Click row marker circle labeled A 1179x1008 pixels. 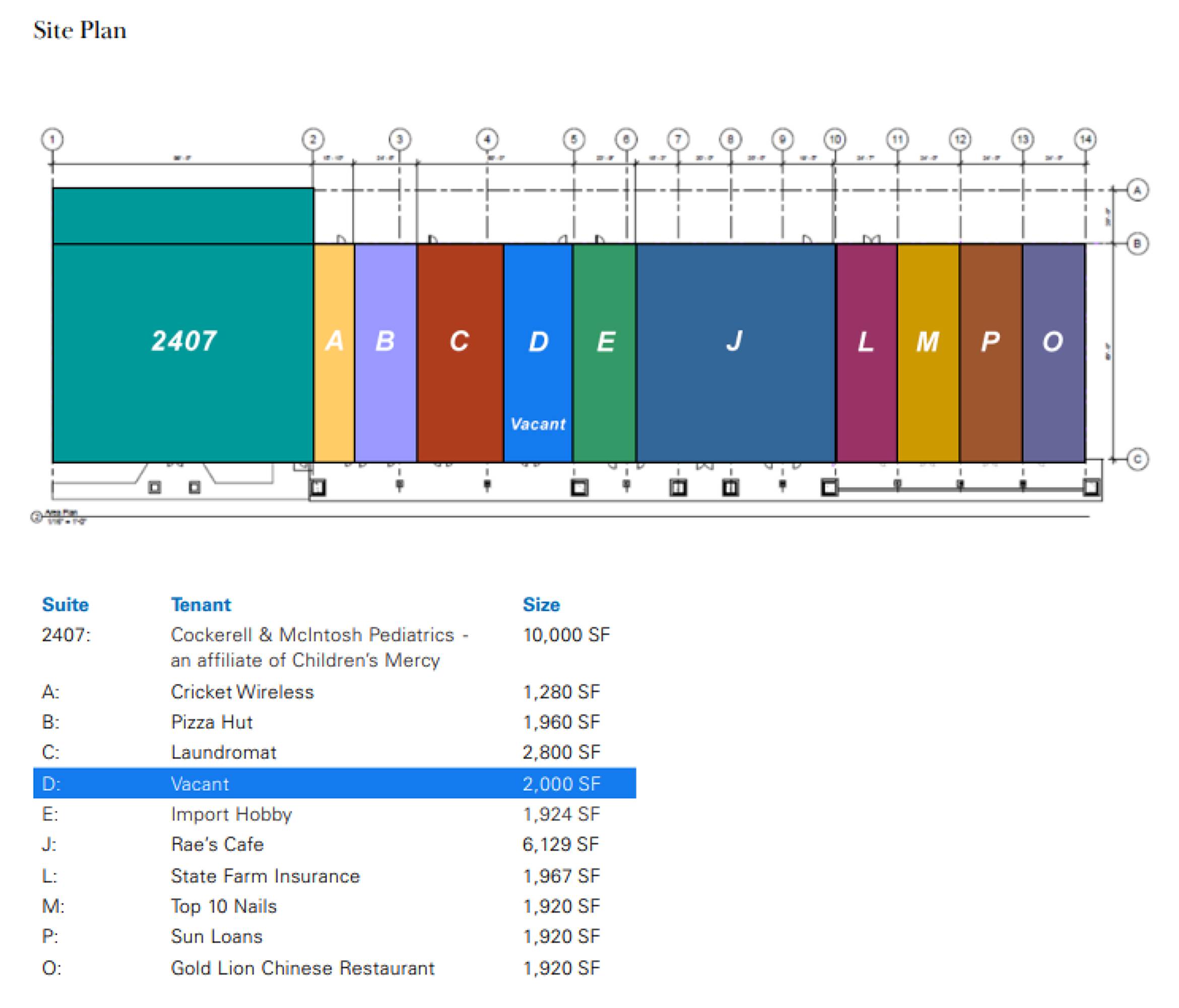1138,190
